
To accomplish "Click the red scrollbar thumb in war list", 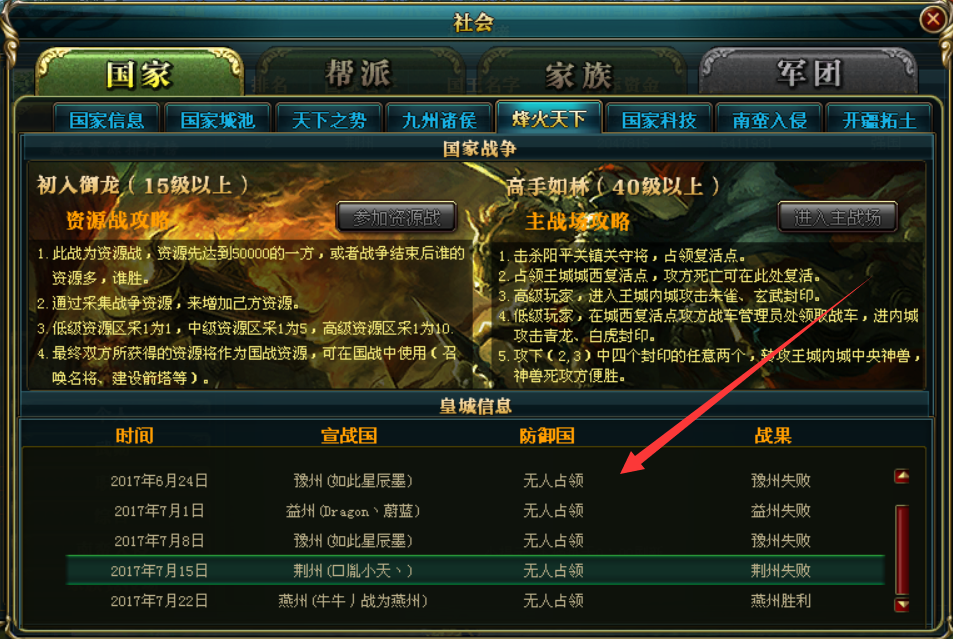I will 902,550.
